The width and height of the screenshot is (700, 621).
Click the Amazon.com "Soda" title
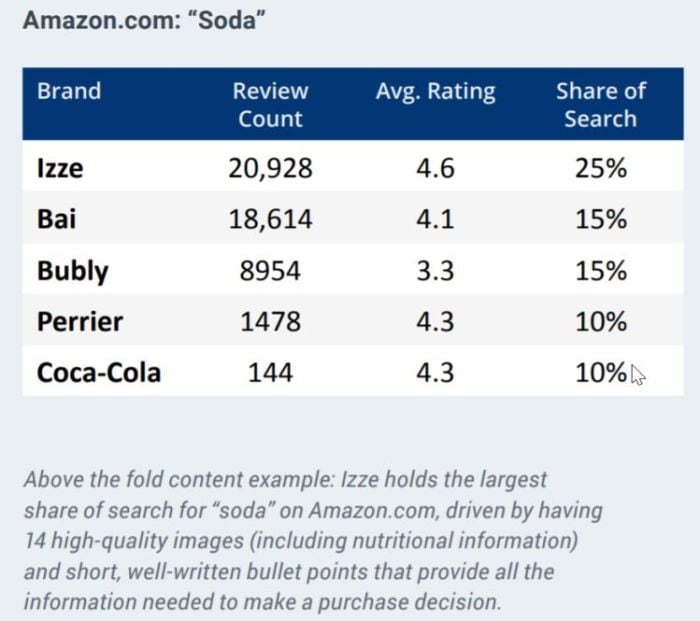click(144, 20)
